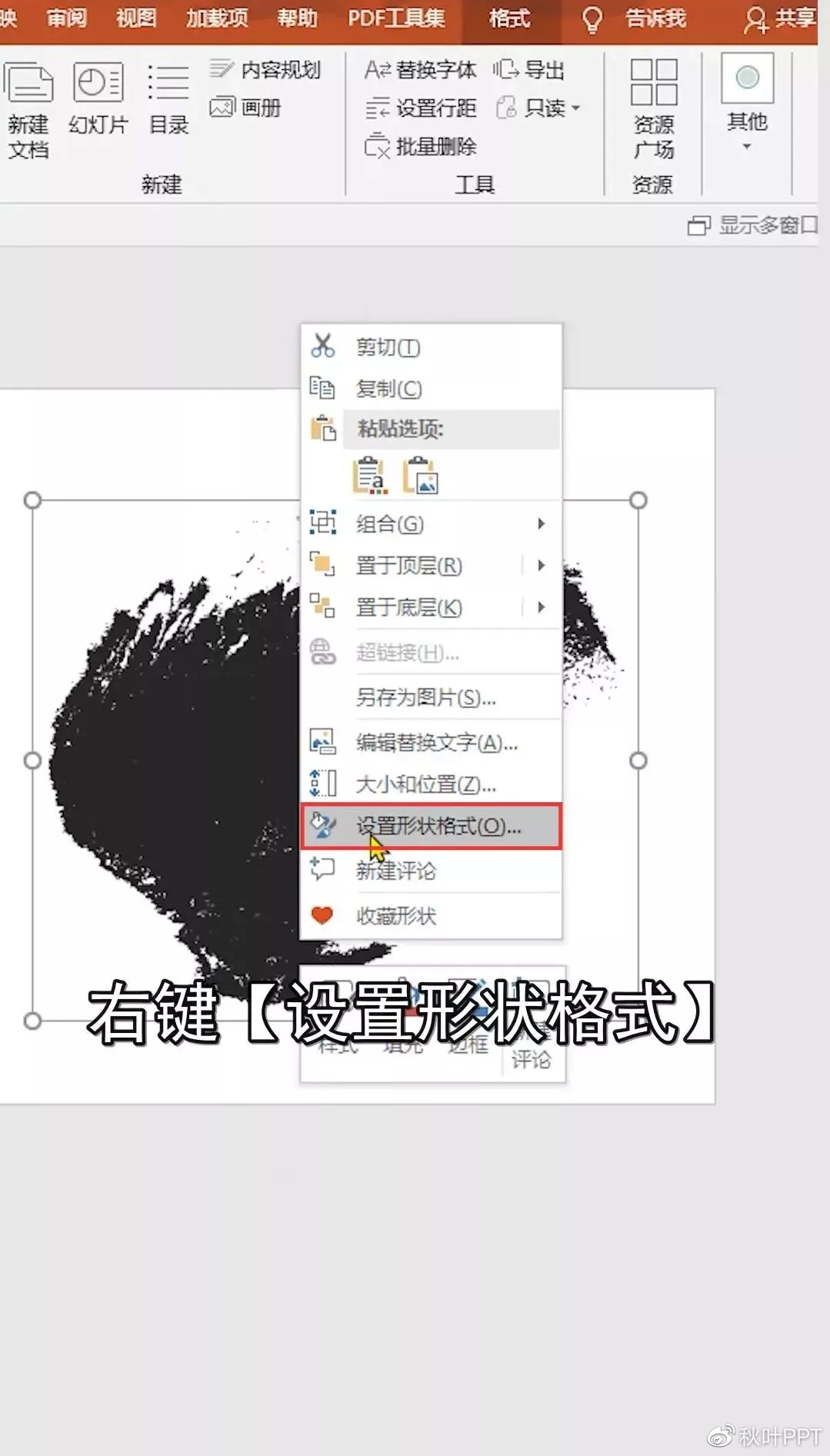The image size is (830, 1456).
Task: Click the Export (导出) button
Action: 529,70
